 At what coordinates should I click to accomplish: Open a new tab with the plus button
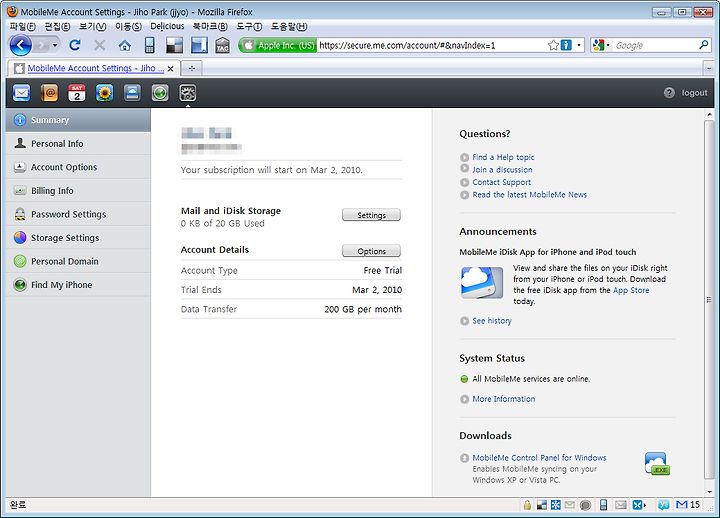coord(192,68)
